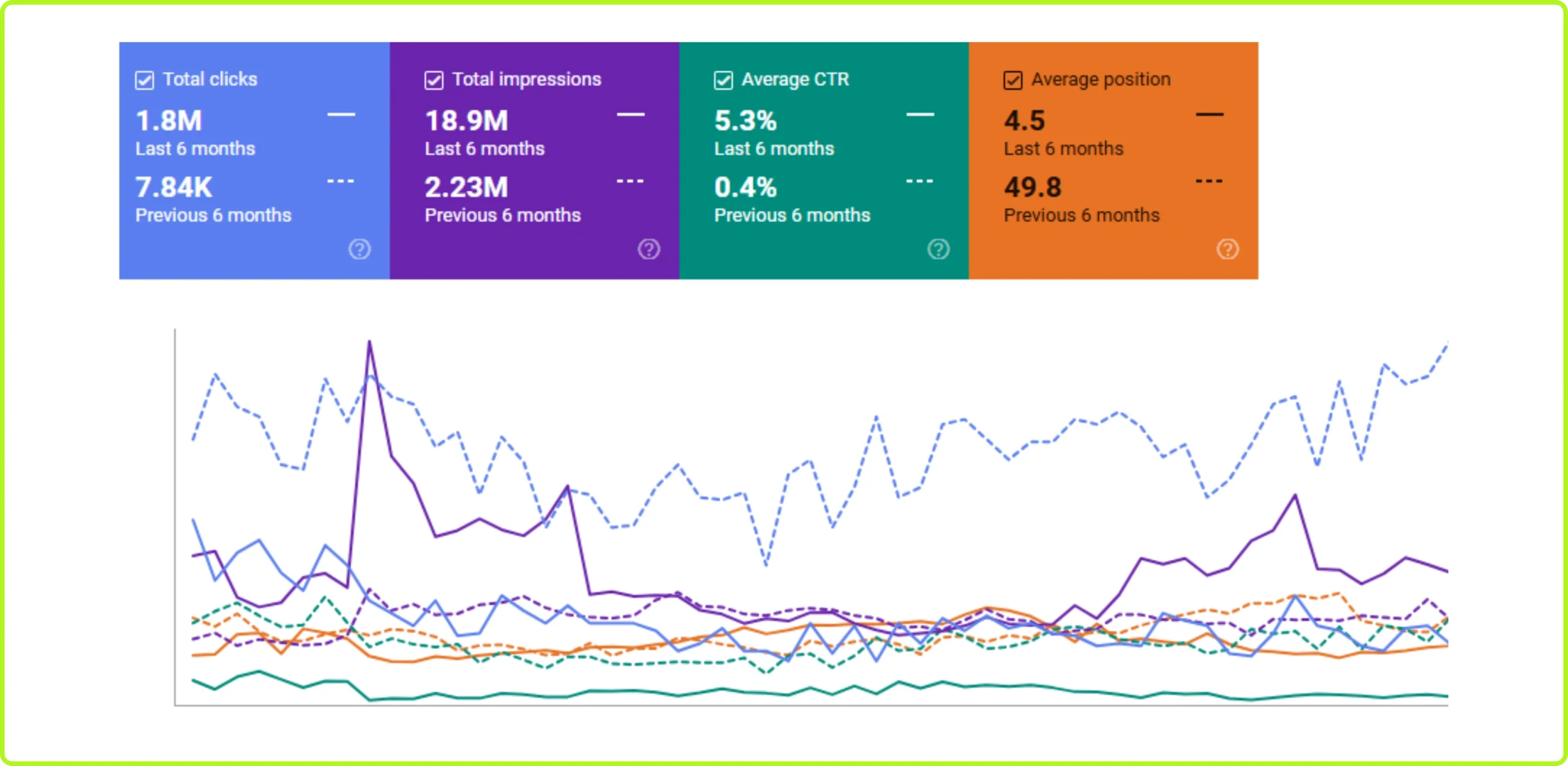Screen dimensions: 1568x766
Task: Toggle the Average position checkbox
Action: [1012, 80]
